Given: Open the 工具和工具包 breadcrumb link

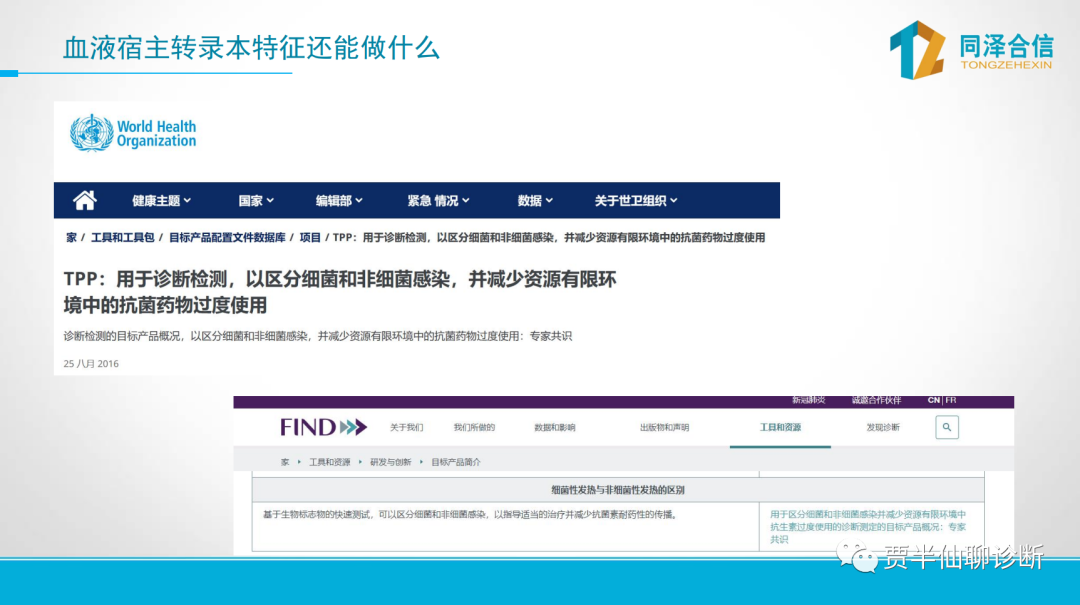Looking at the screenshot, I should [122, 238].
